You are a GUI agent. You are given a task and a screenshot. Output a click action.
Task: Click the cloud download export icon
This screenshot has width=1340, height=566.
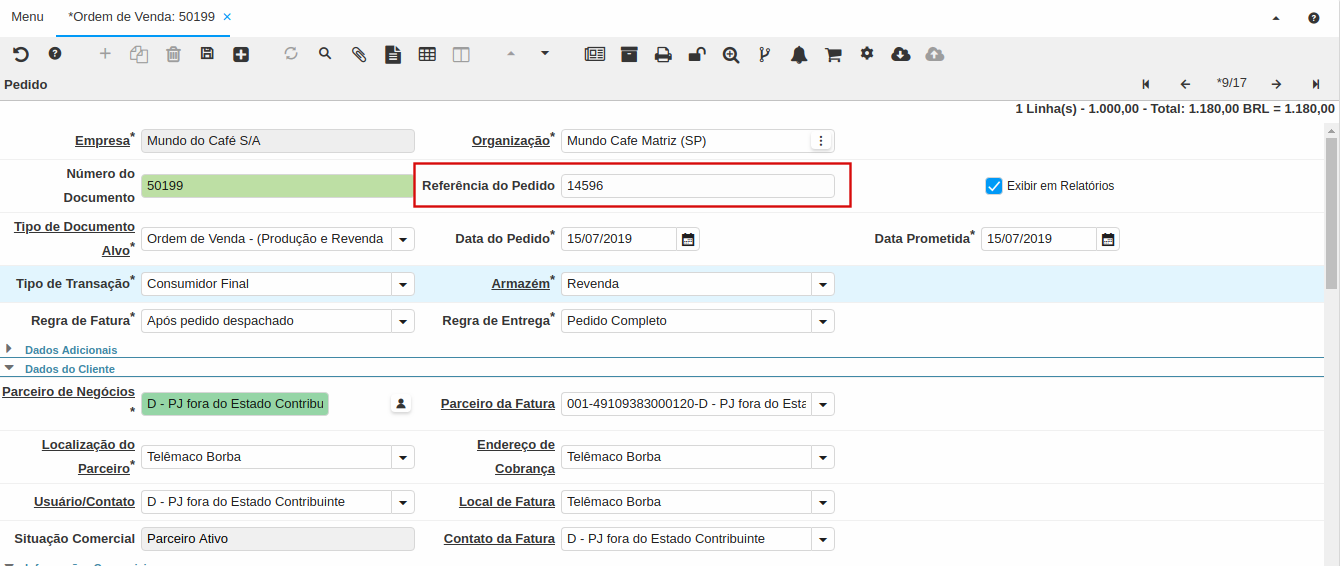901,54
